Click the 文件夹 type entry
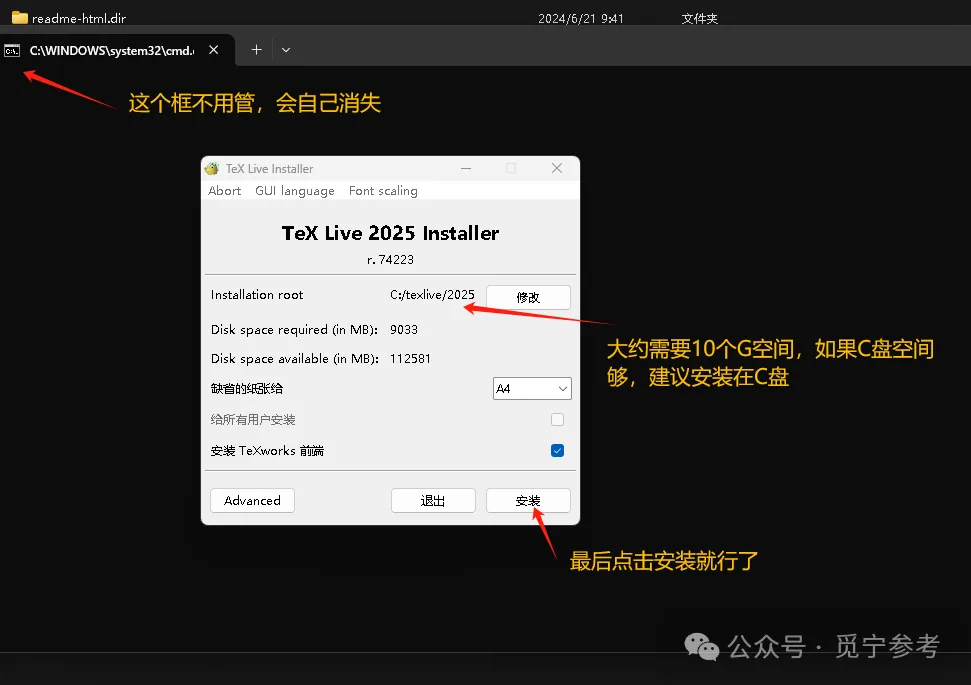The height and width of the screenshot is (685, 971). tap(700, 19)
